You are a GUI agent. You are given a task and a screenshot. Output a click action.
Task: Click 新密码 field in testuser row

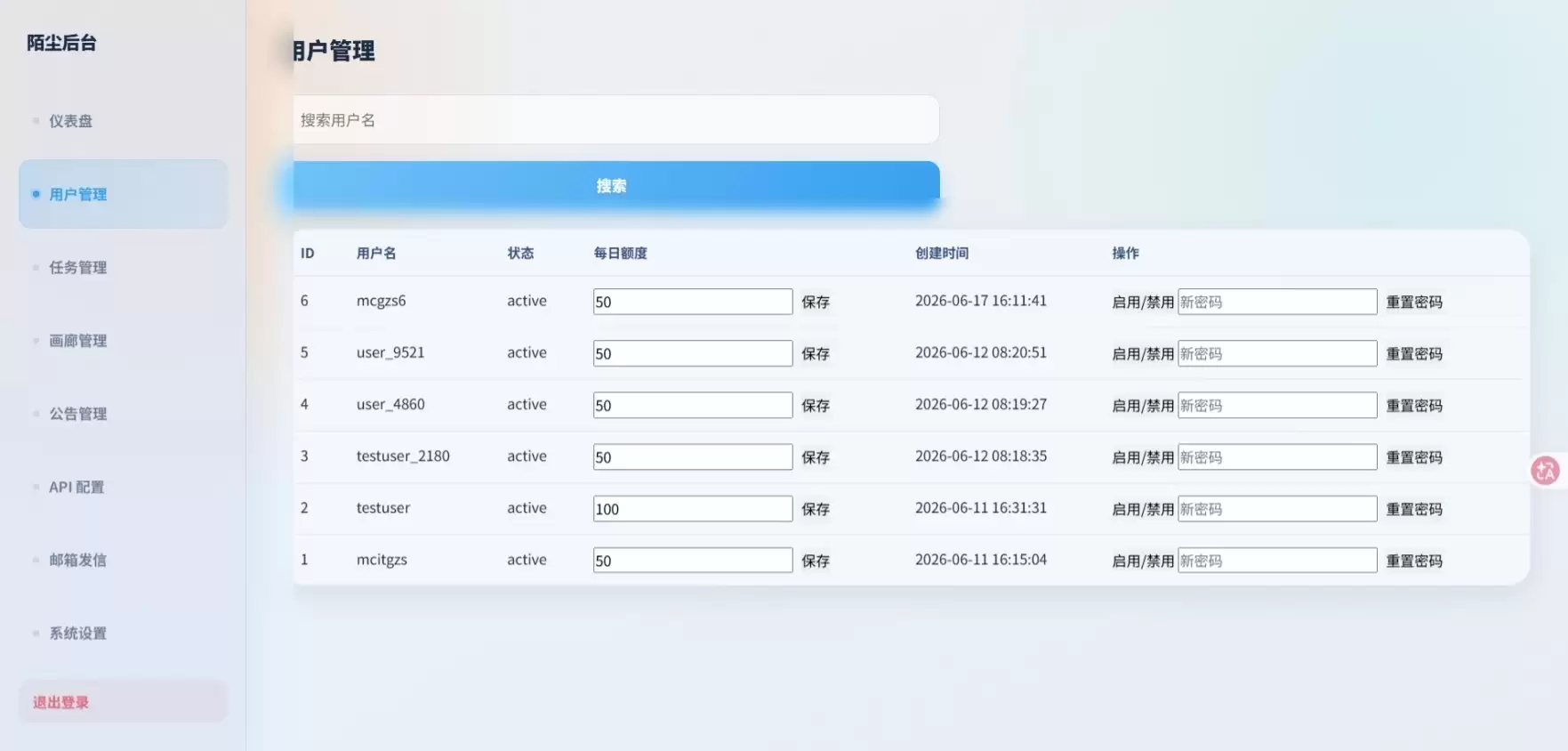tap(1277, 508)
